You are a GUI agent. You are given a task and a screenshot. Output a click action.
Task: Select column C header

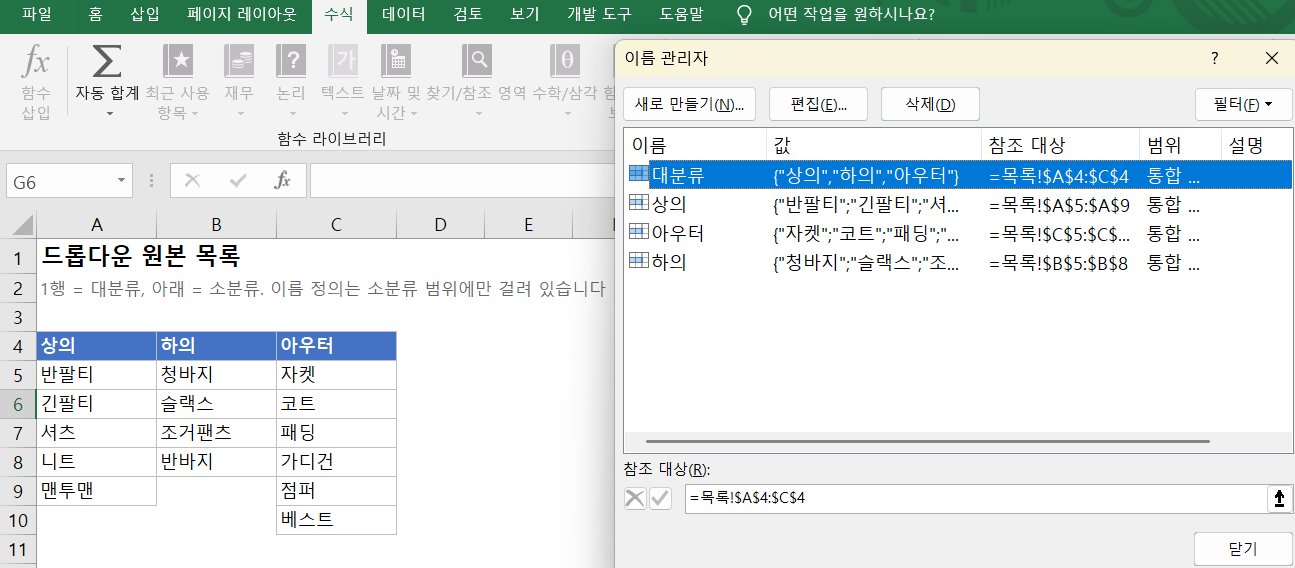pyautogui.click(x=336, y=224)
